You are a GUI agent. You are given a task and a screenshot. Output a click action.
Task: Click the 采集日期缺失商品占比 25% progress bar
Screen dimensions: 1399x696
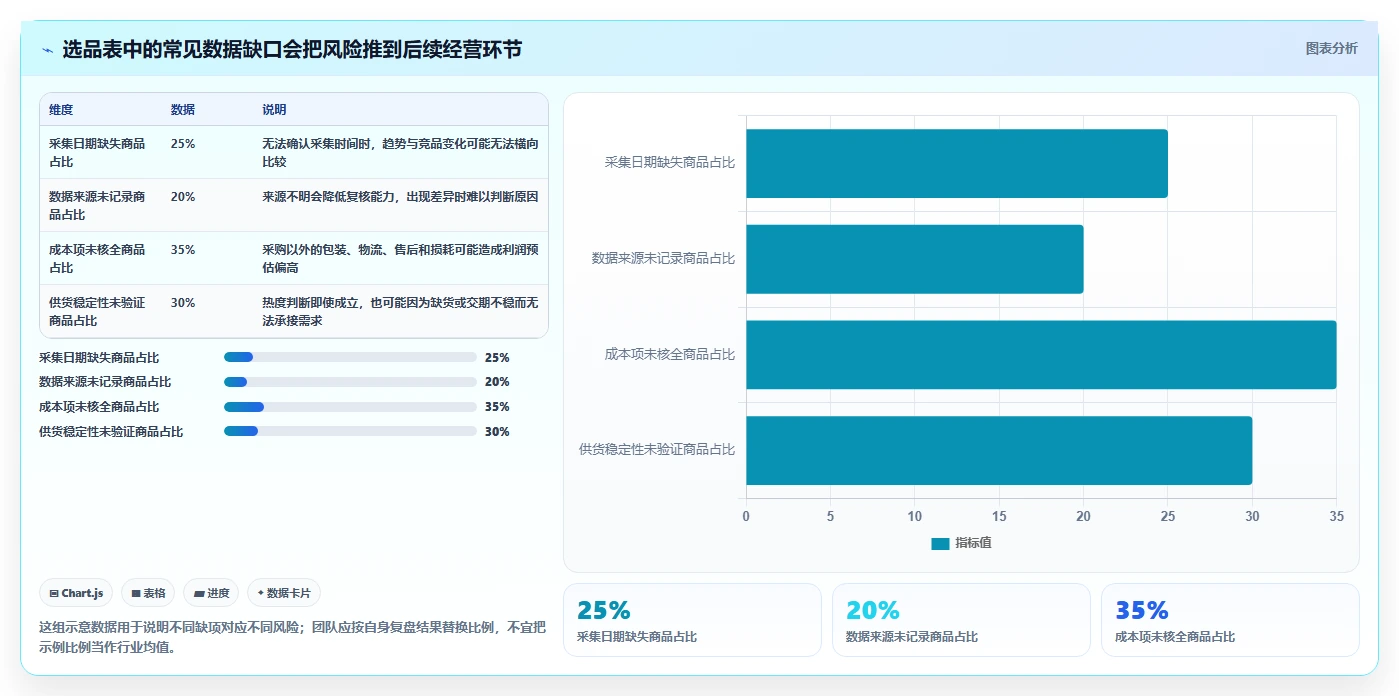[350, 357]
